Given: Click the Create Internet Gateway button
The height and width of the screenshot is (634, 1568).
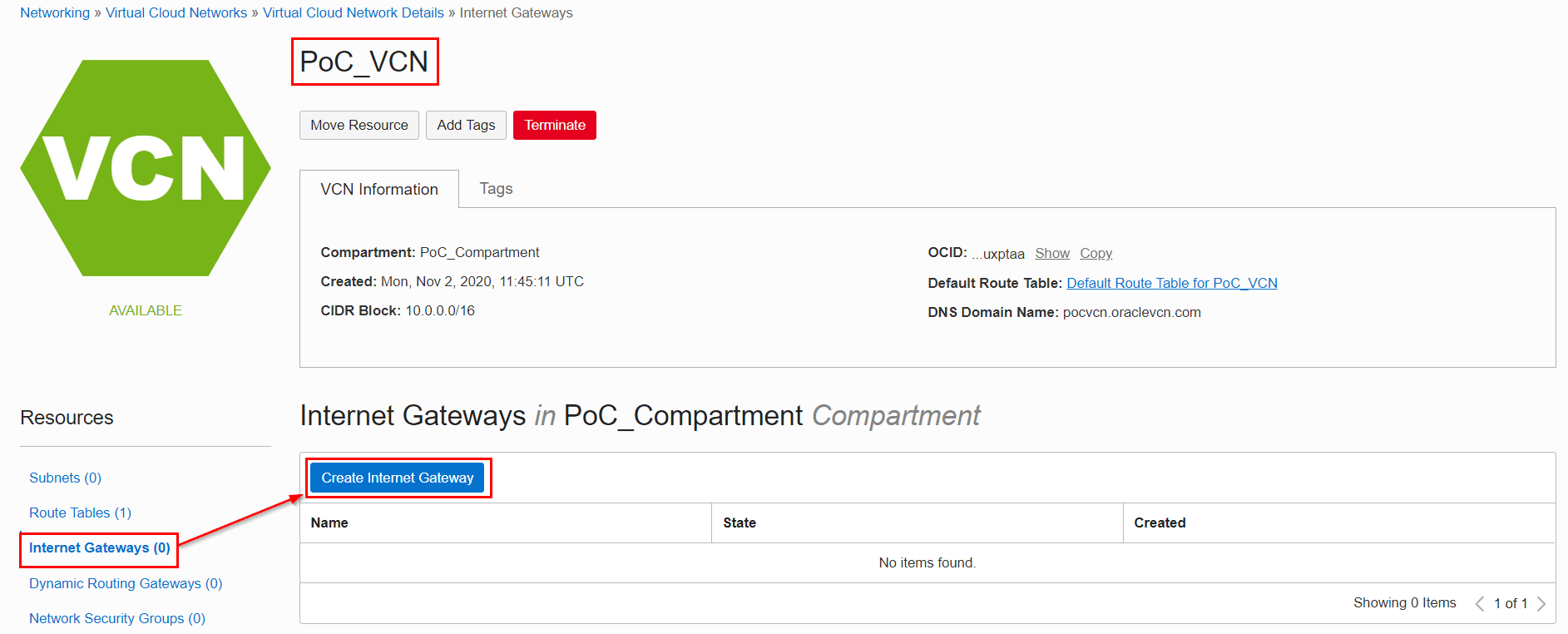Looking at the screenshot, I should tap(397, 478).
